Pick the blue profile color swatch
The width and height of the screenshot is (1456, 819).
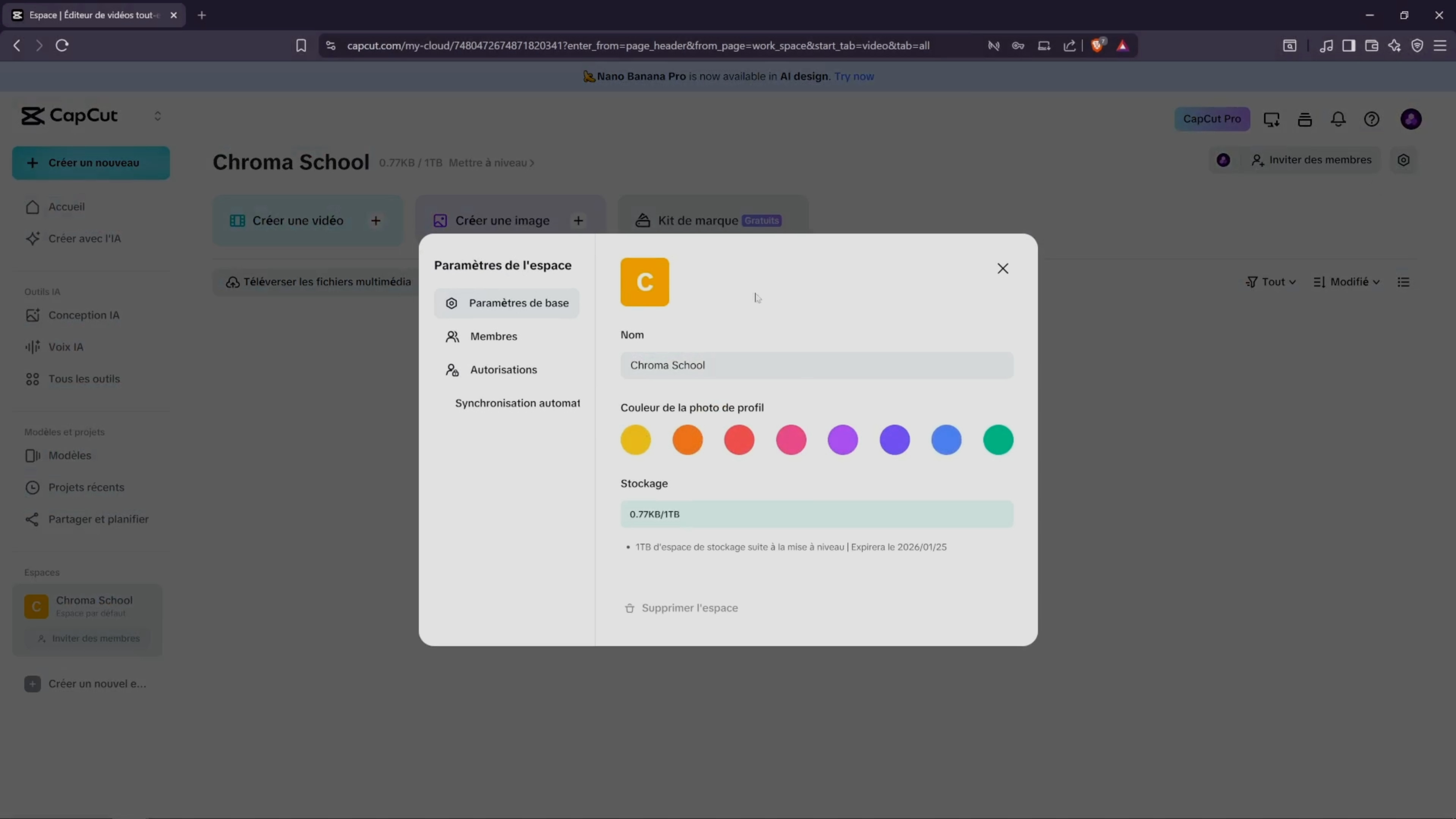[946, 439]
